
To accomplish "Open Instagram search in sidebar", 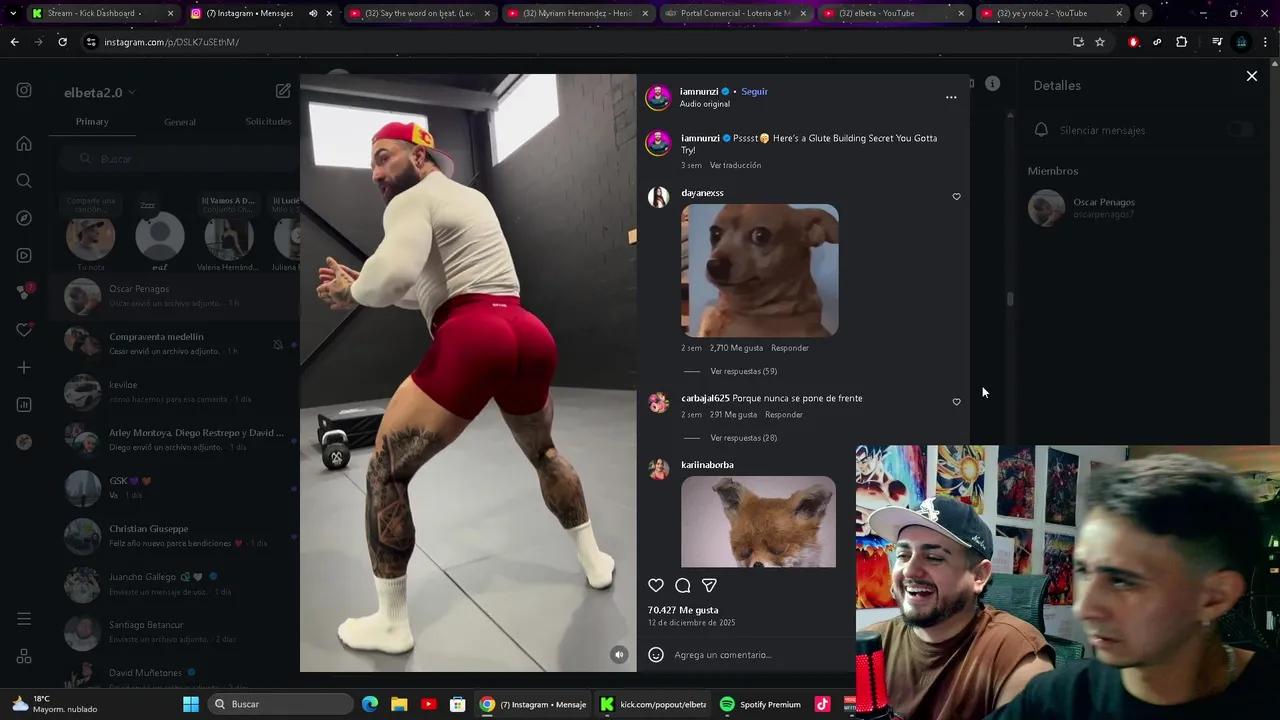I will pos(24,181).
